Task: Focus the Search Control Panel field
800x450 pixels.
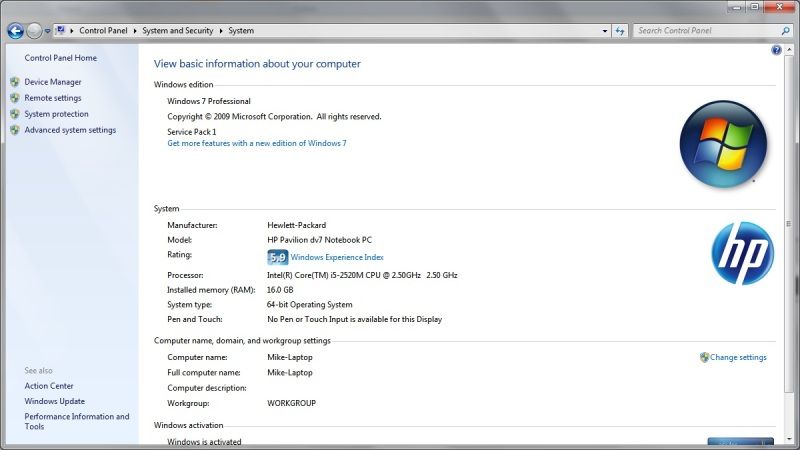Action: coord(707,31)
